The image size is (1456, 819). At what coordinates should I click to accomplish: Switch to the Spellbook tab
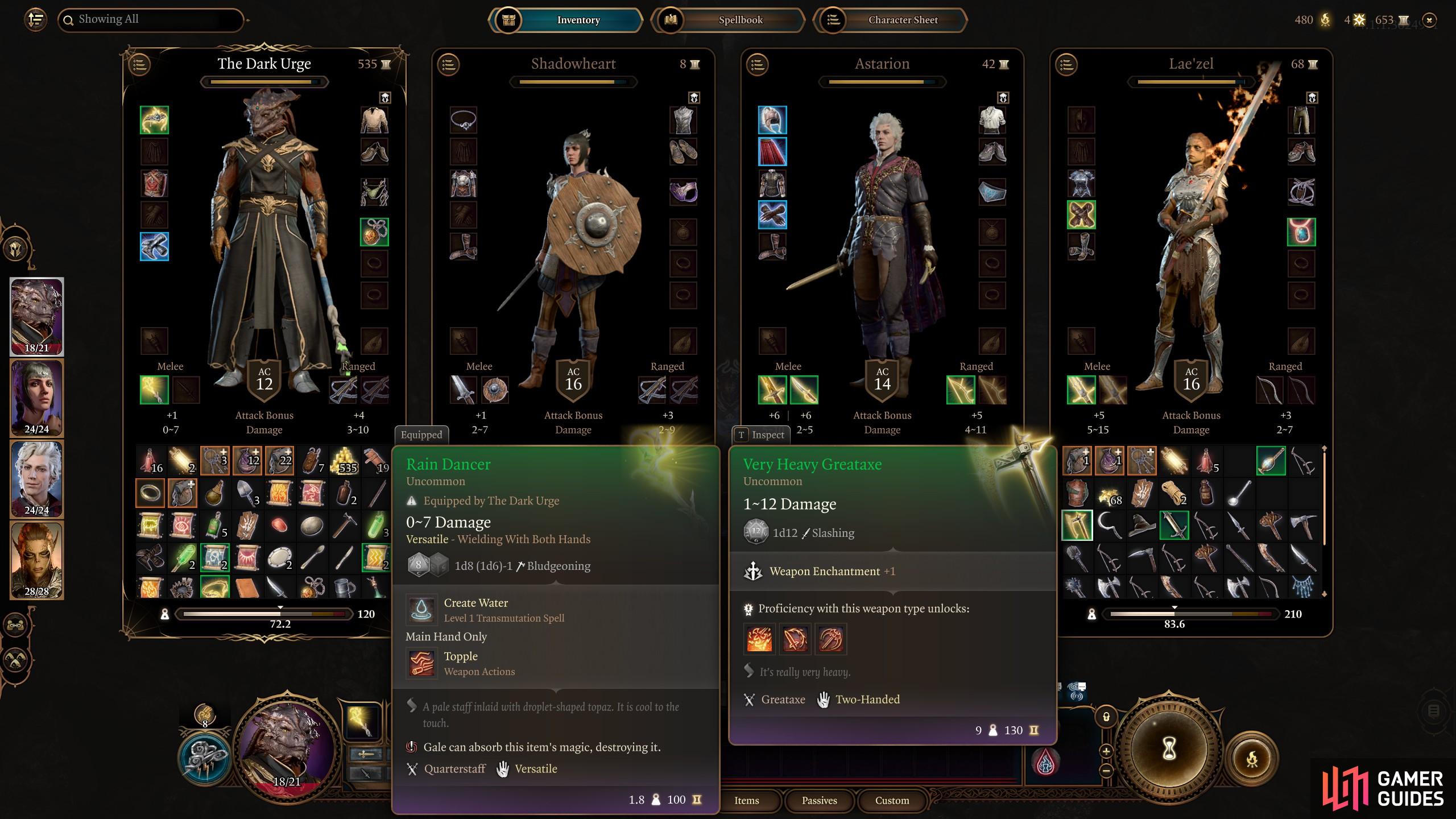coord(728,20)
